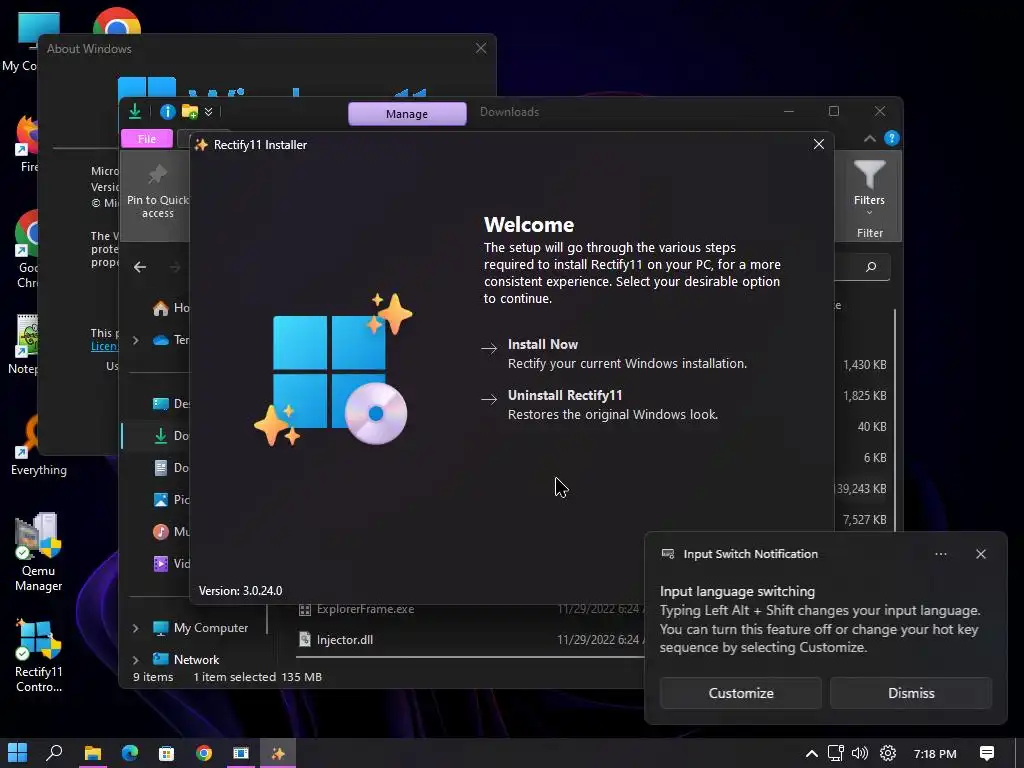This screenshot has width=1024, height=768.
Task: Open Explorer help question mark icon
Action: pos(891,138)
